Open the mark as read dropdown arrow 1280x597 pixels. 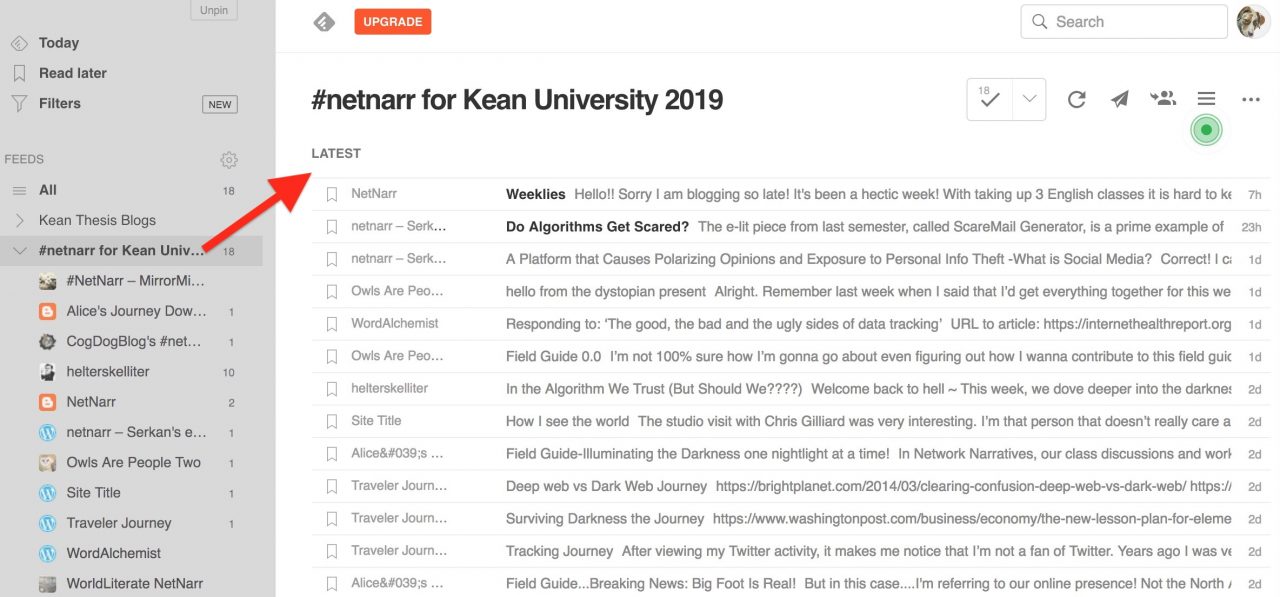[x=1029, y=99]
